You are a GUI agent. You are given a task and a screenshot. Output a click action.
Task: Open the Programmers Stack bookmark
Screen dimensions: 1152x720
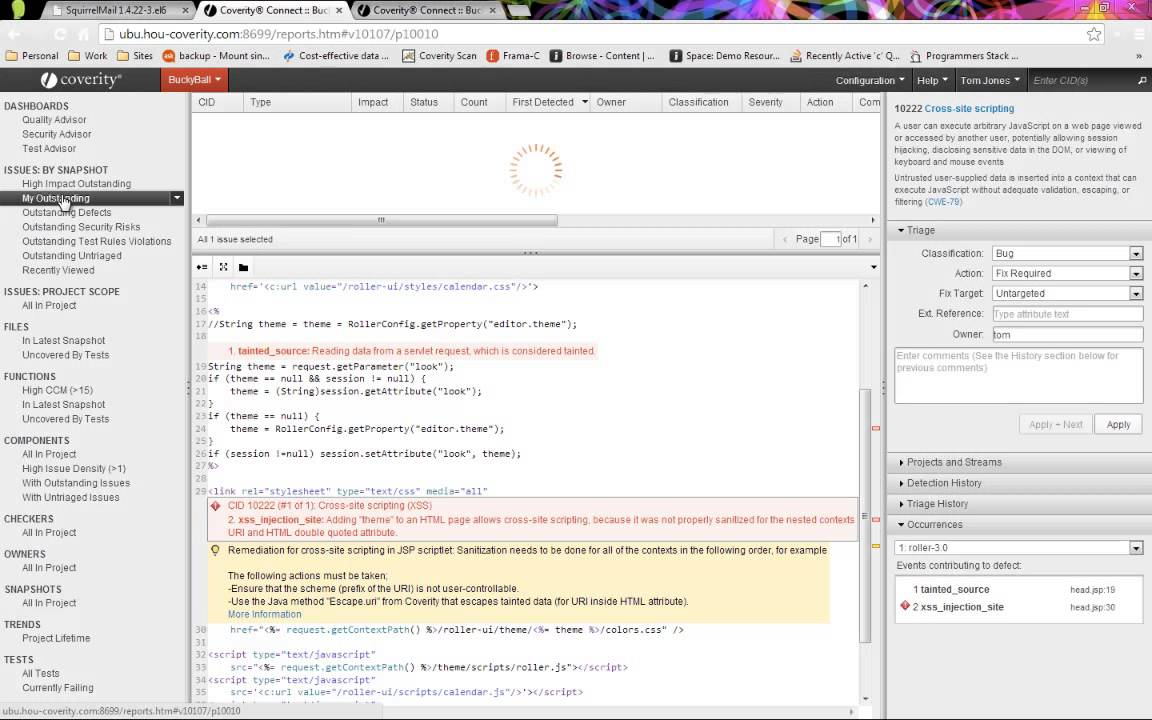[964, 56]
